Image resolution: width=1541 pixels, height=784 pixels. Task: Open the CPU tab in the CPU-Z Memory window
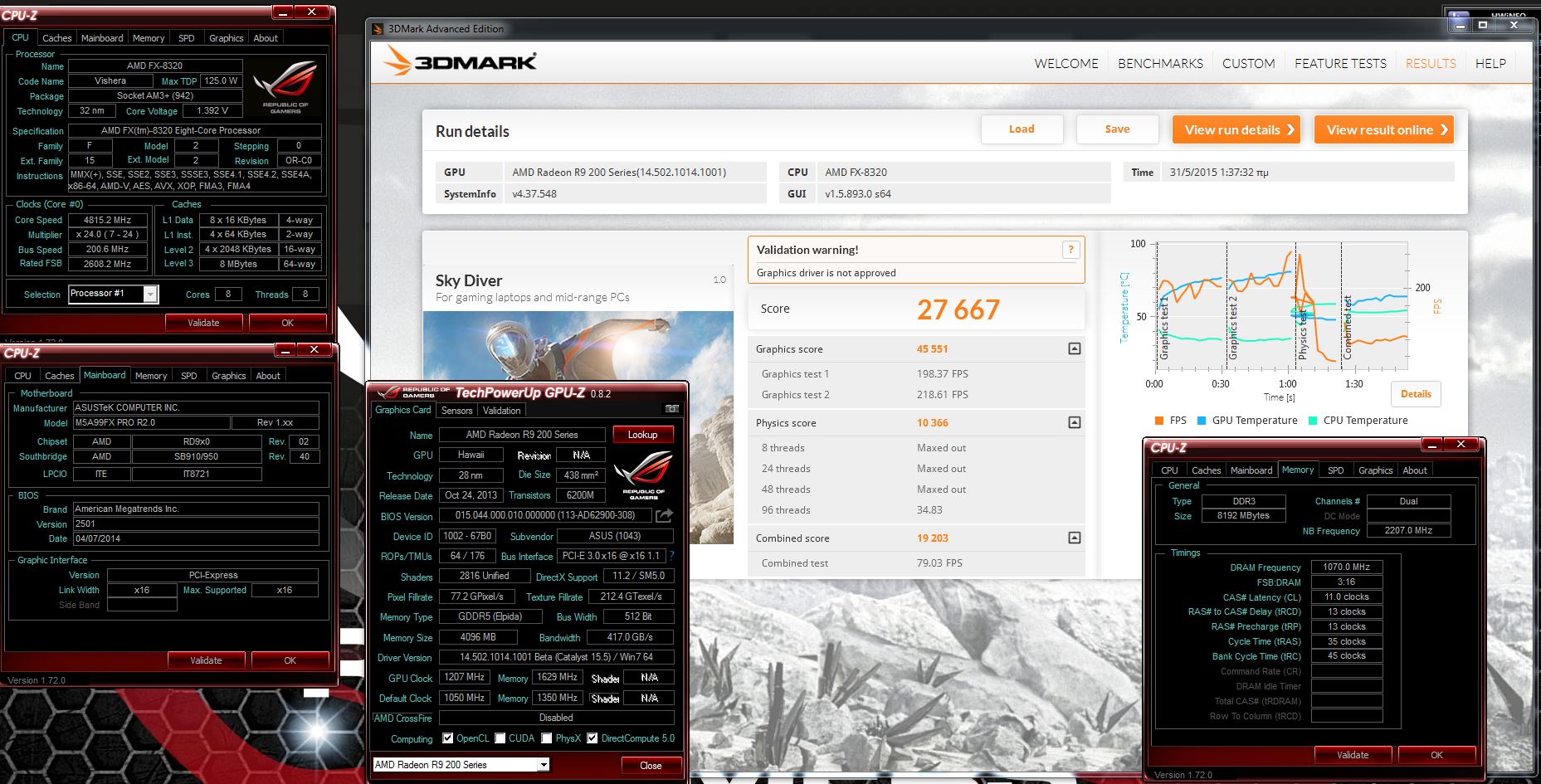pos(1169,470)
